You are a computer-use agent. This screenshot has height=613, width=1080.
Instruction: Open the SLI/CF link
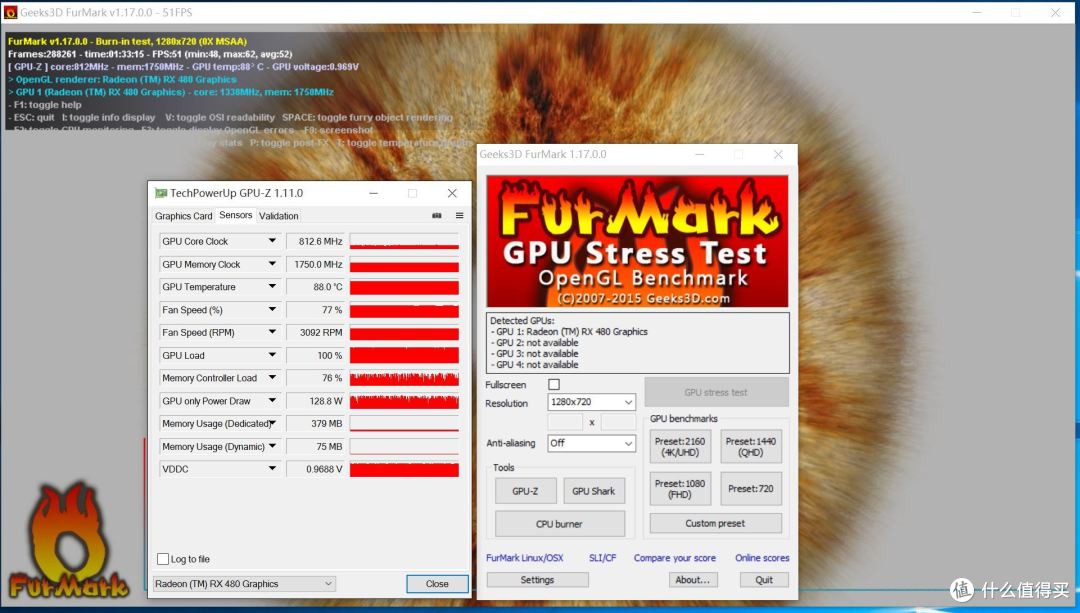pos(603,558)
